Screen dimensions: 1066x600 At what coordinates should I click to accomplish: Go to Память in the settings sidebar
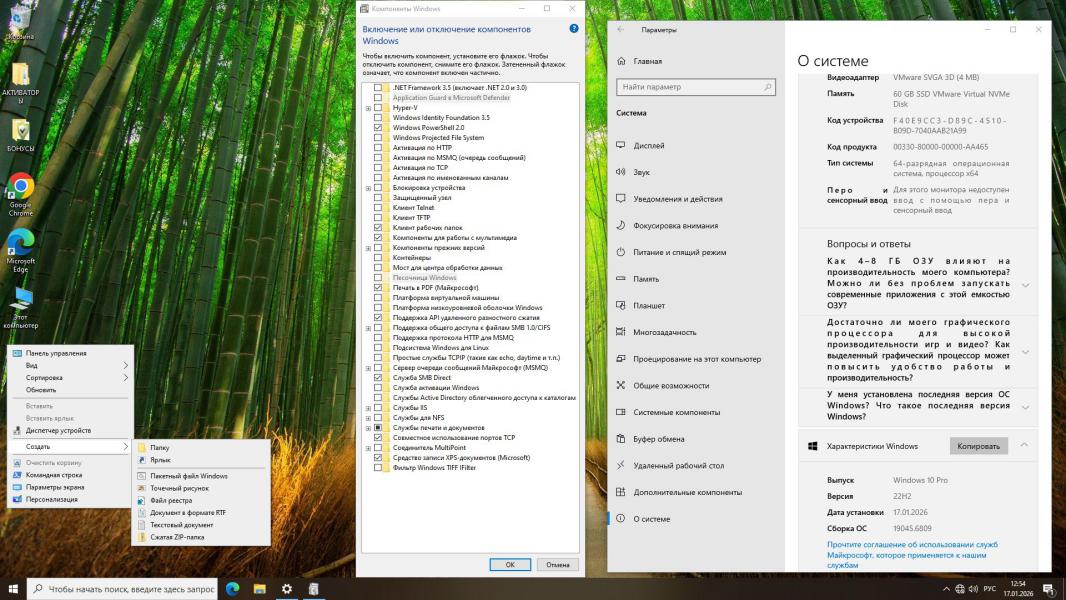pyautogui.click(x=645, y=279)
